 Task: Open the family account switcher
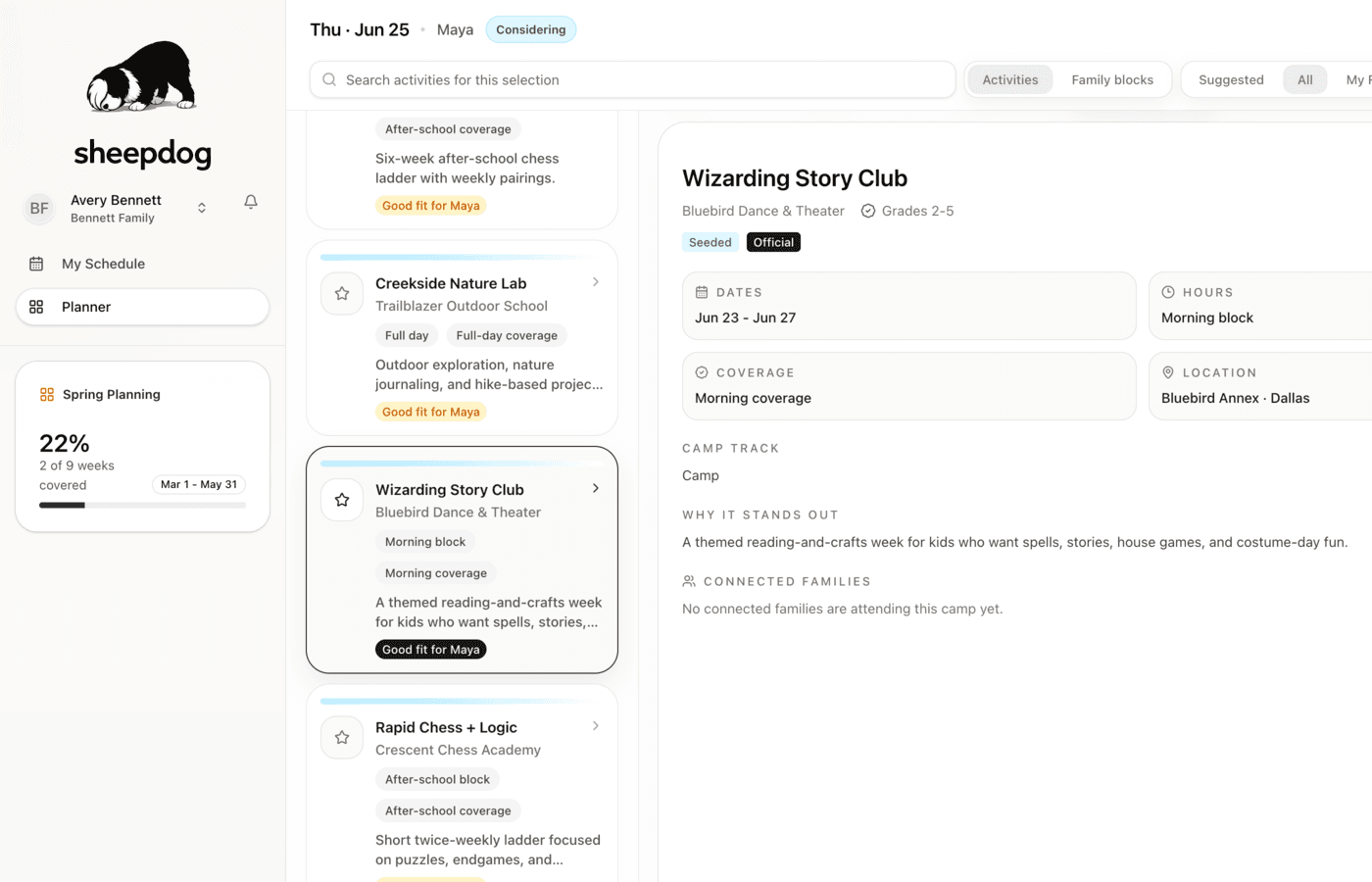click(x=202, y=208)
